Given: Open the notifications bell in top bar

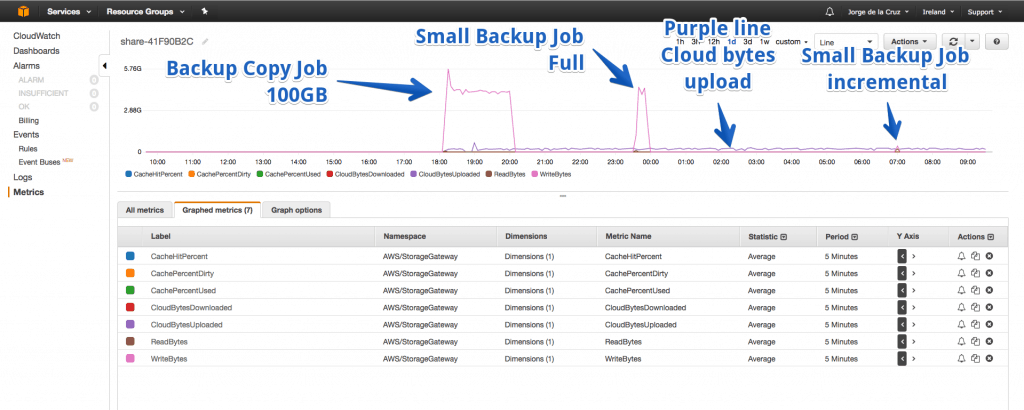Looking at the screenshot, I should 830,11.
